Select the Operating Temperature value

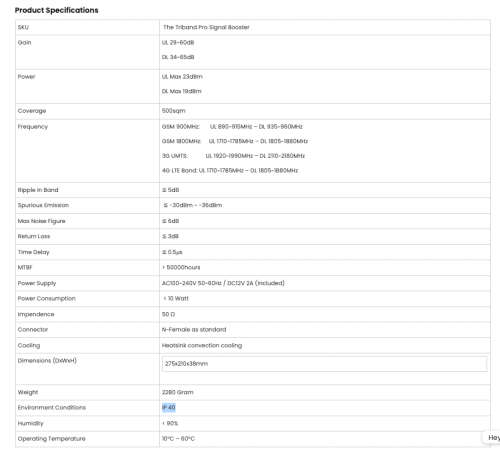tap(178, 439)
